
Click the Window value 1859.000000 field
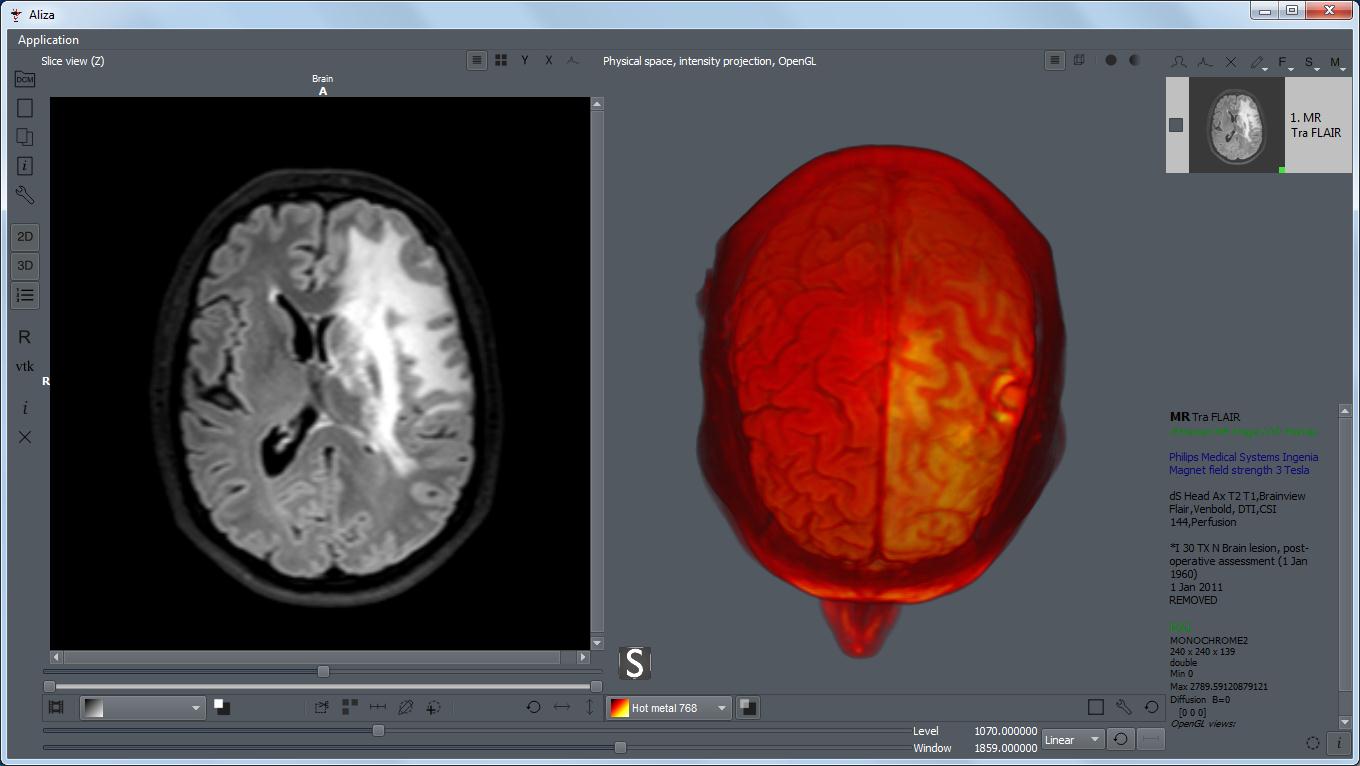point(1005,748)
